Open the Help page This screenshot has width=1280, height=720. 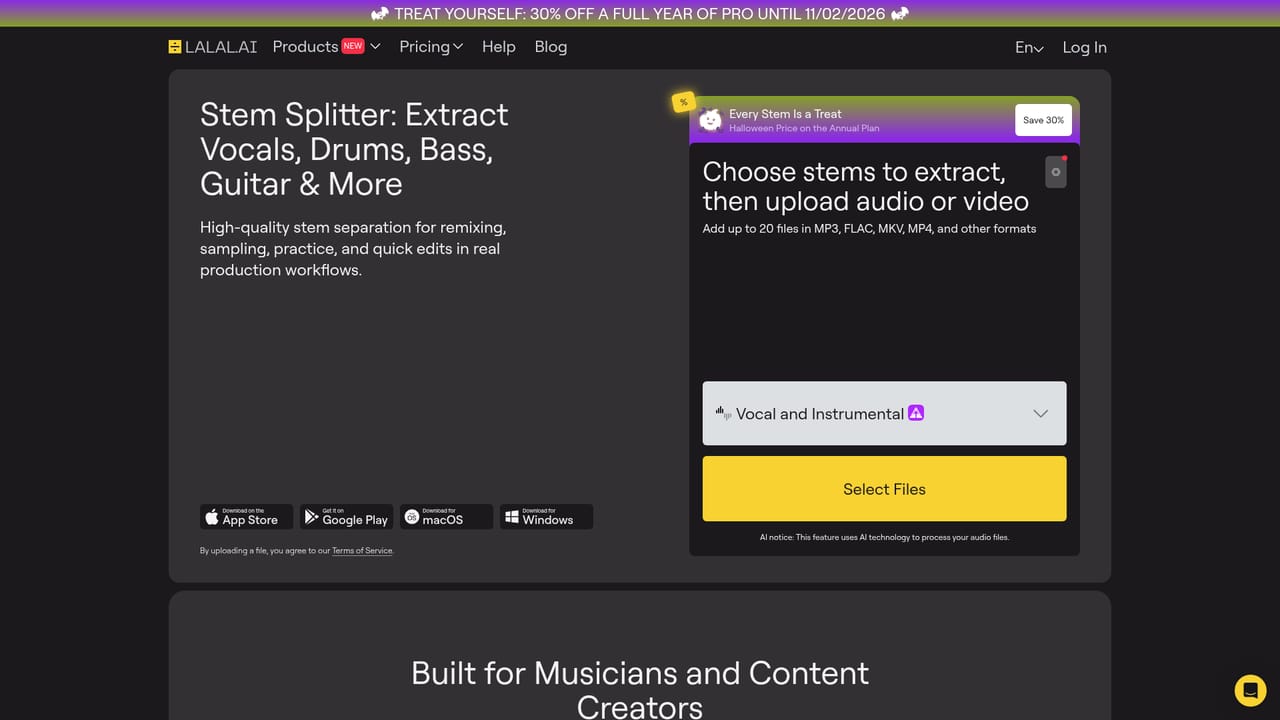click(x=499, y=47)
